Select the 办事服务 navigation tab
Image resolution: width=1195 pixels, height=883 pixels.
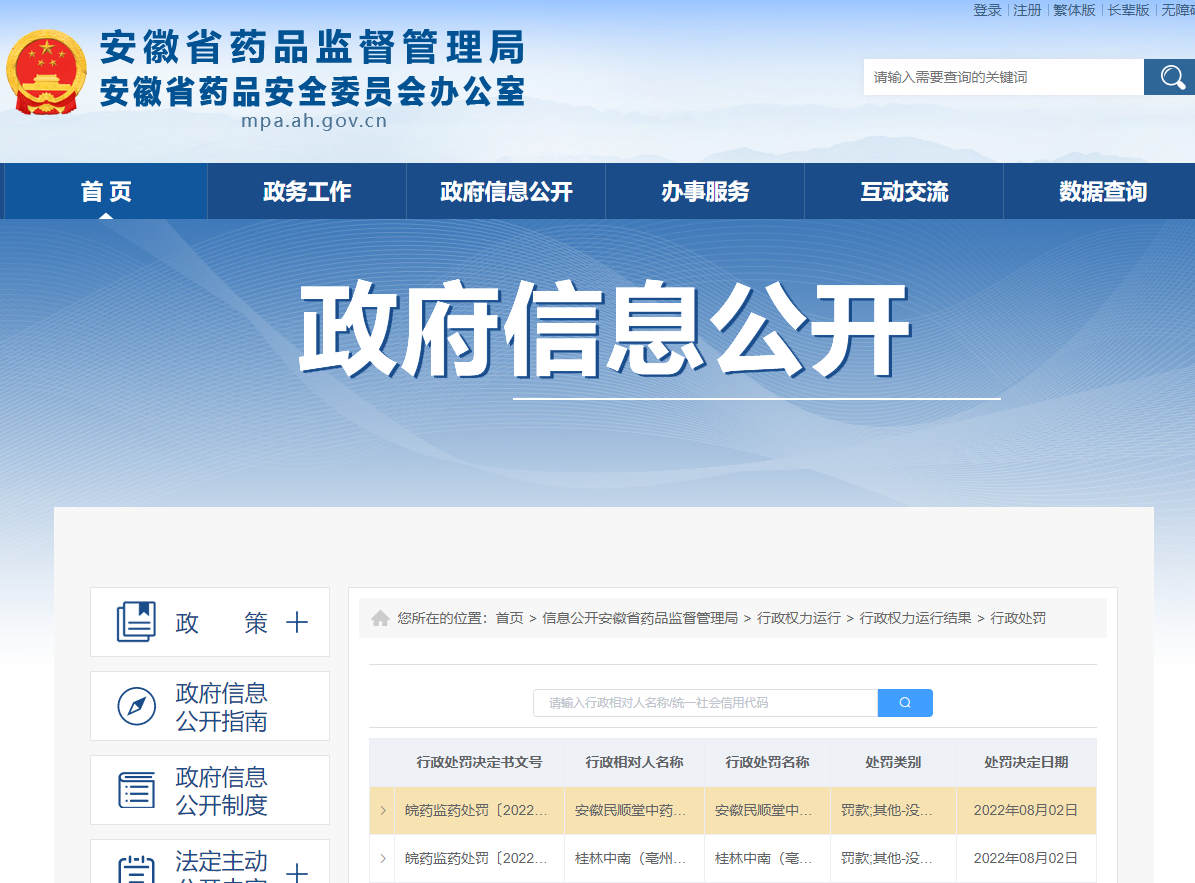(705, 192)
